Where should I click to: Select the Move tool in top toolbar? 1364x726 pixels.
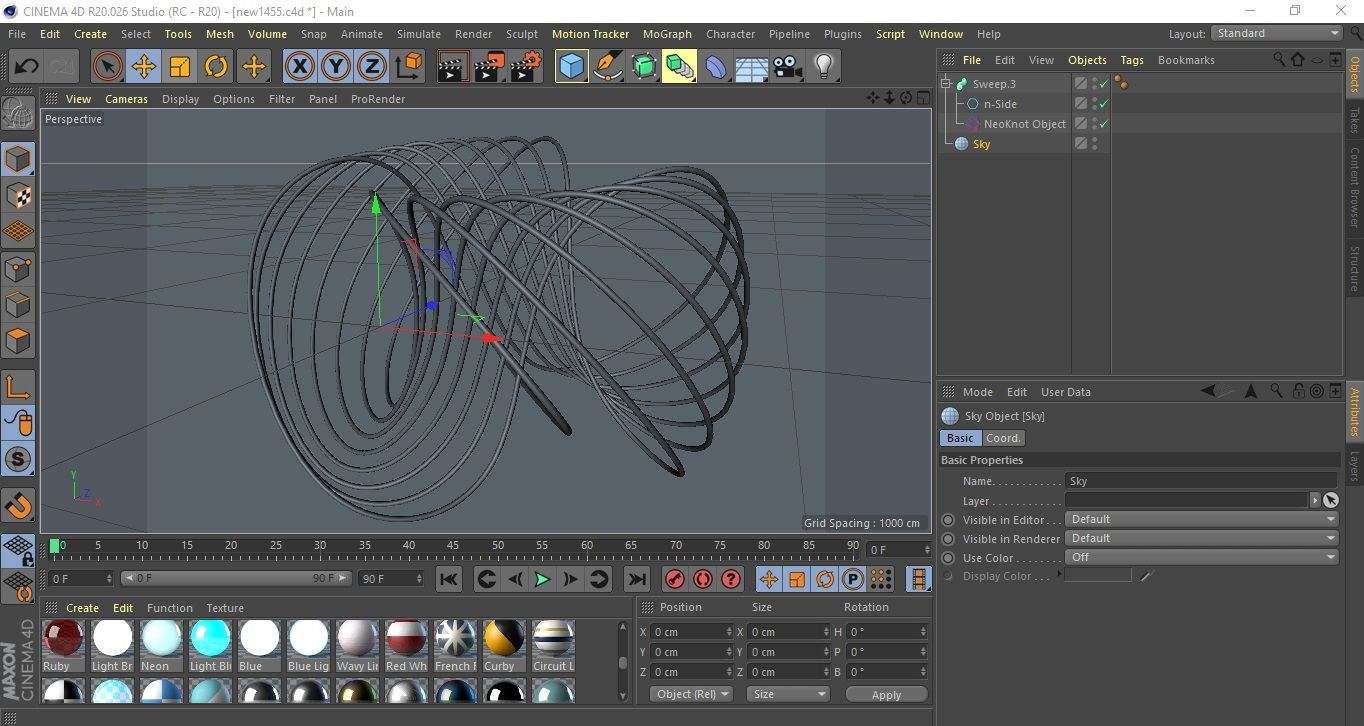point(144,67)
